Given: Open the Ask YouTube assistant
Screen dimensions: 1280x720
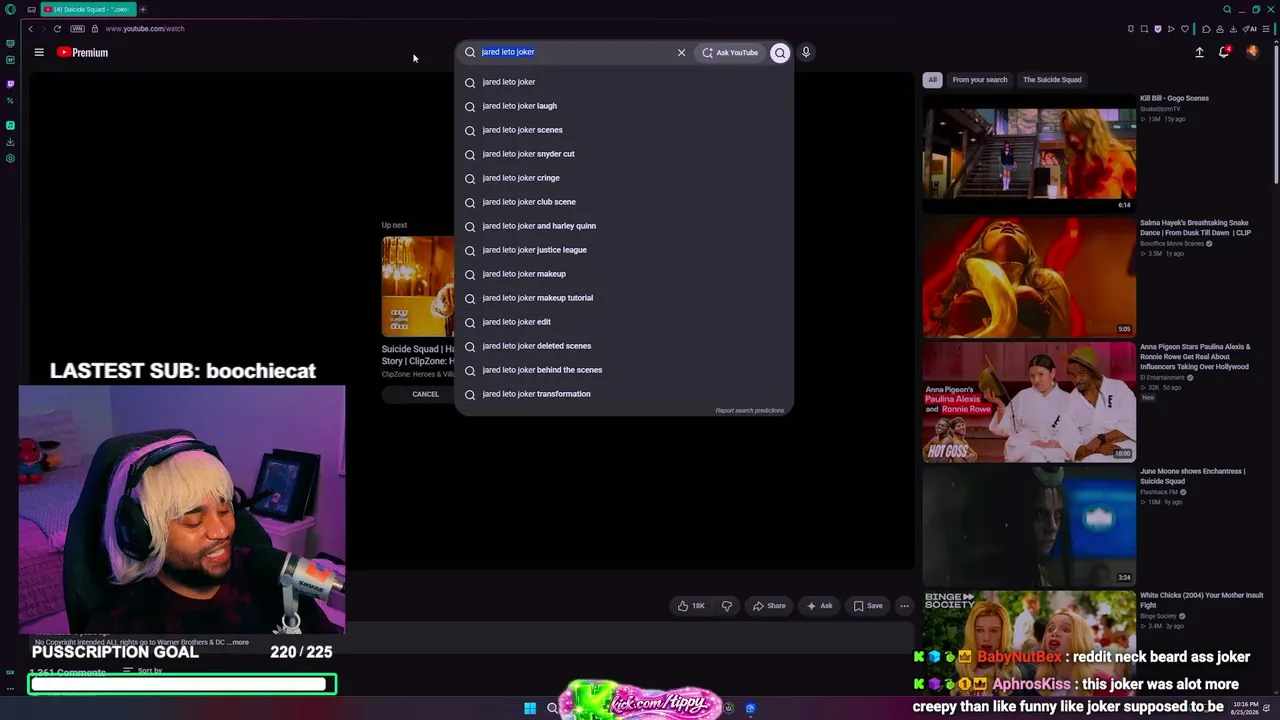Looking at the screenshot, I should [731, 52].
